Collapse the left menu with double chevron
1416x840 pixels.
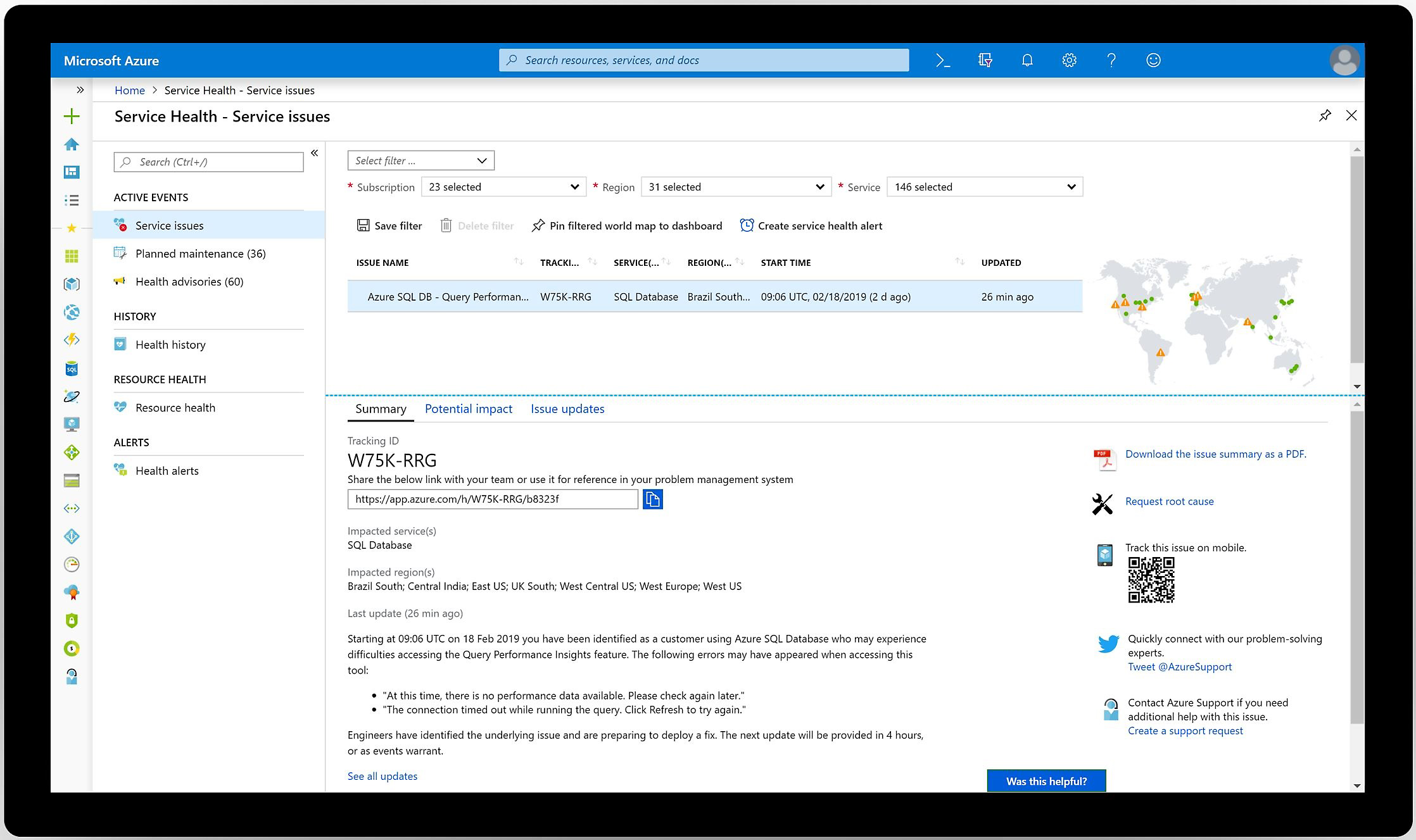pos(314,153)
